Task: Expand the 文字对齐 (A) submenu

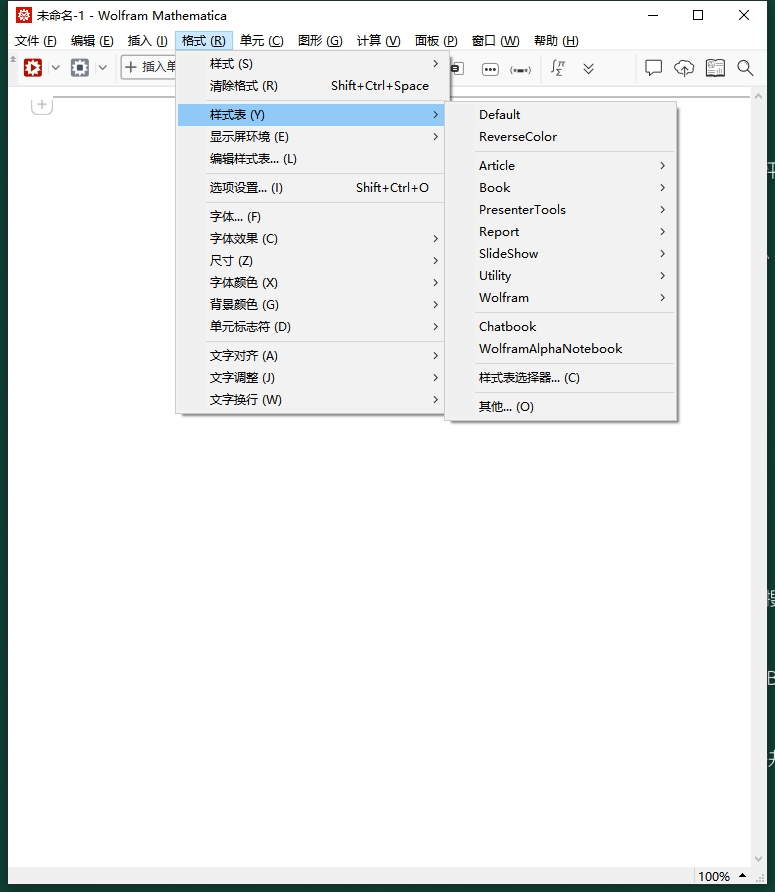Action: point(311,356)
